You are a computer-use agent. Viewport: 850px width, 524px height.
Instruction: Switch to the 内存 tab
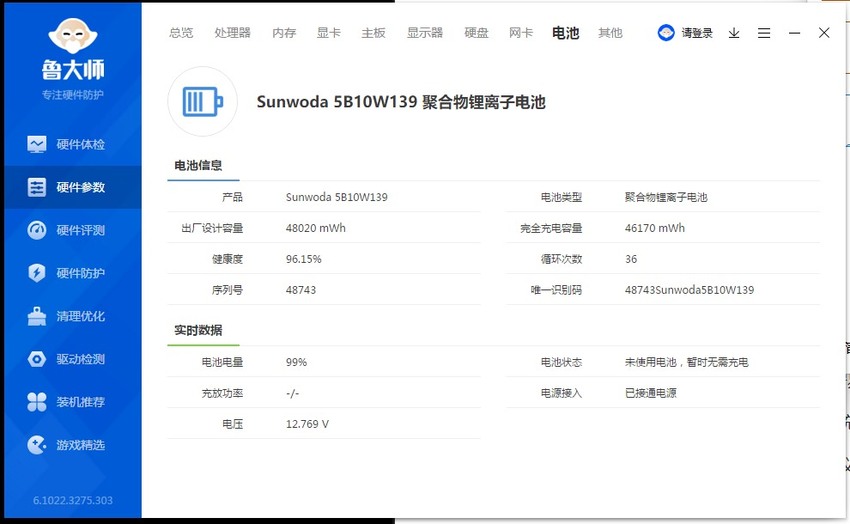(x=284, y=33)
